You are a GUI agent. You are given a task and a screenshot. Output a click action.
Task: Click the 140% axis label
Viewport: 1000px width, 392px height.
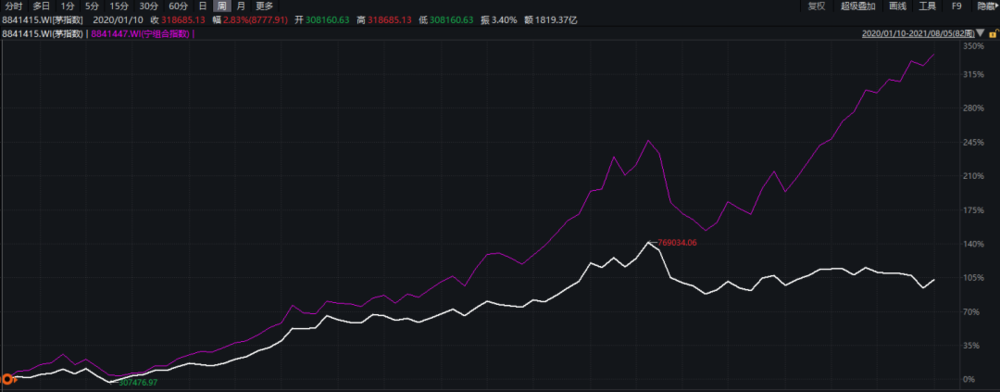973,244
